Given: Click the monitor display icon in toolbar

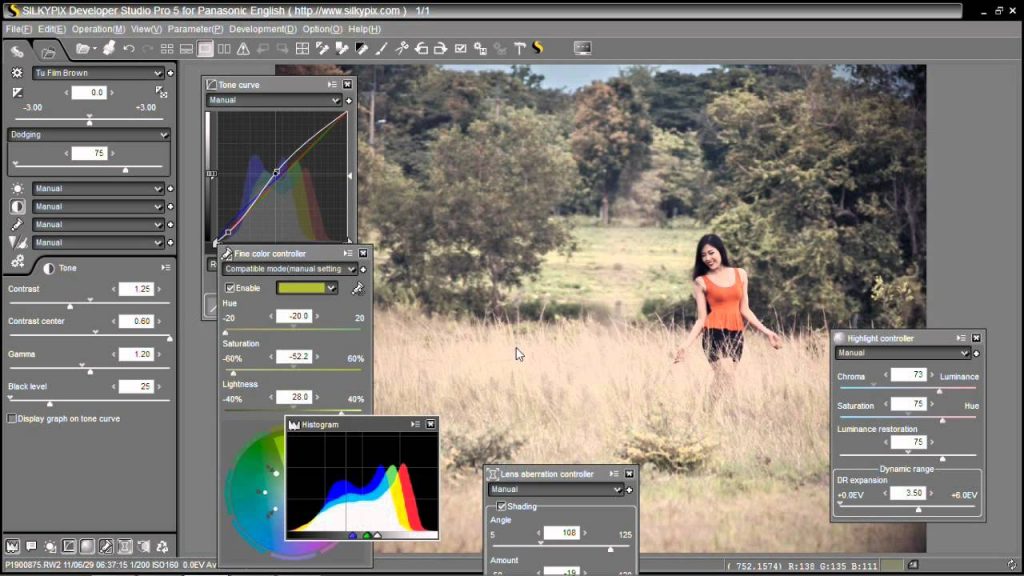Looking at the screenshot, I should click(x=583, y=48).
